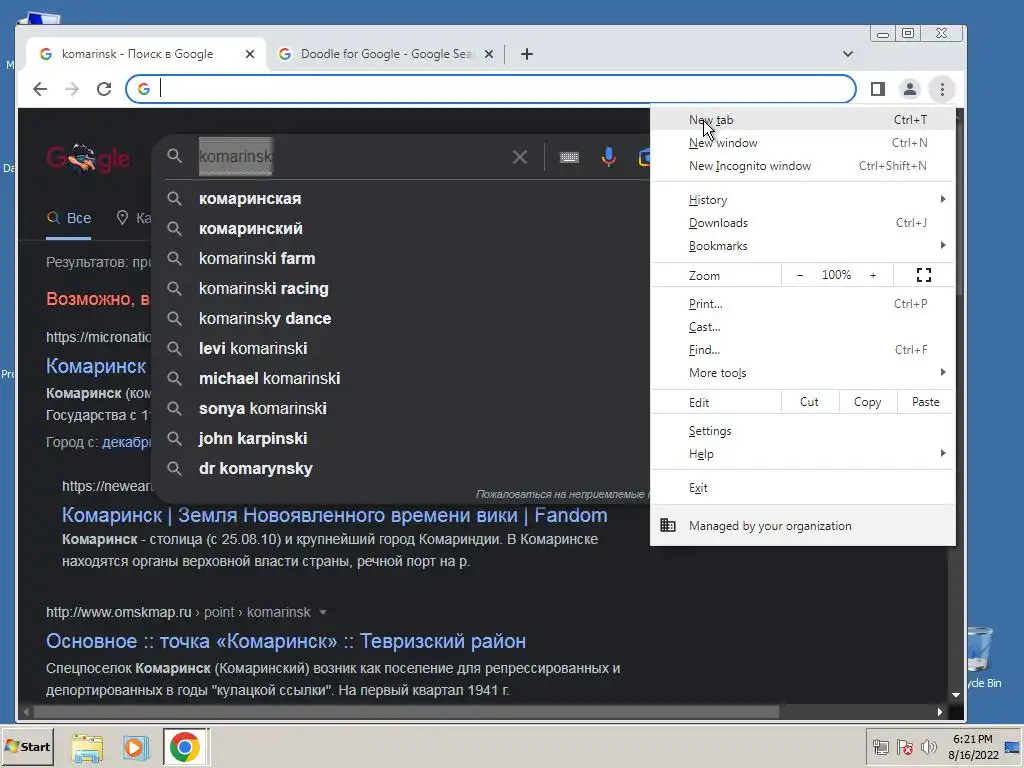Choose Print... from the menu
Screen dimensions: 1024x768
click(803, 304)
